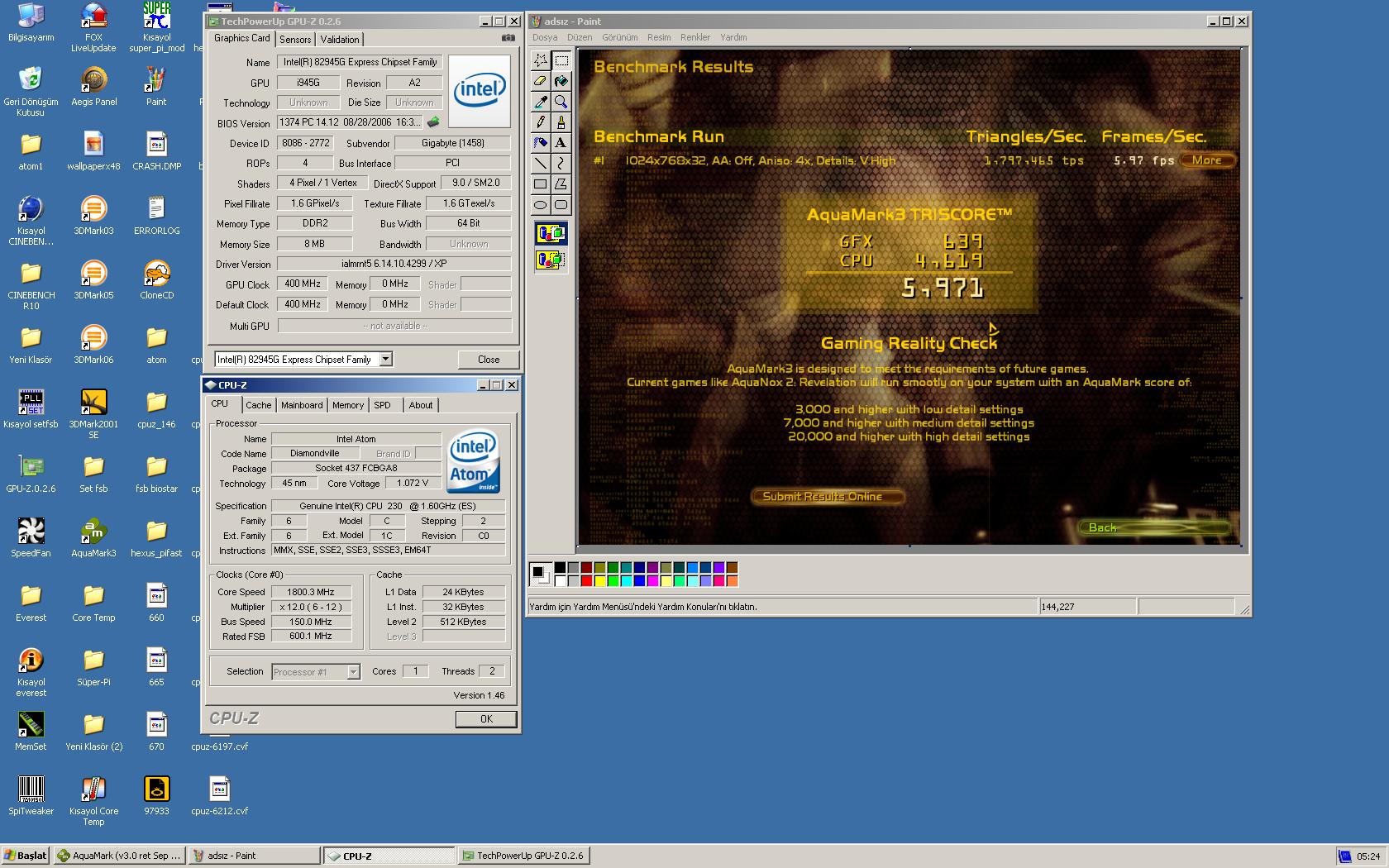Open the Düzen menu in Paint

pyautogui.click(x=580, y=37)
